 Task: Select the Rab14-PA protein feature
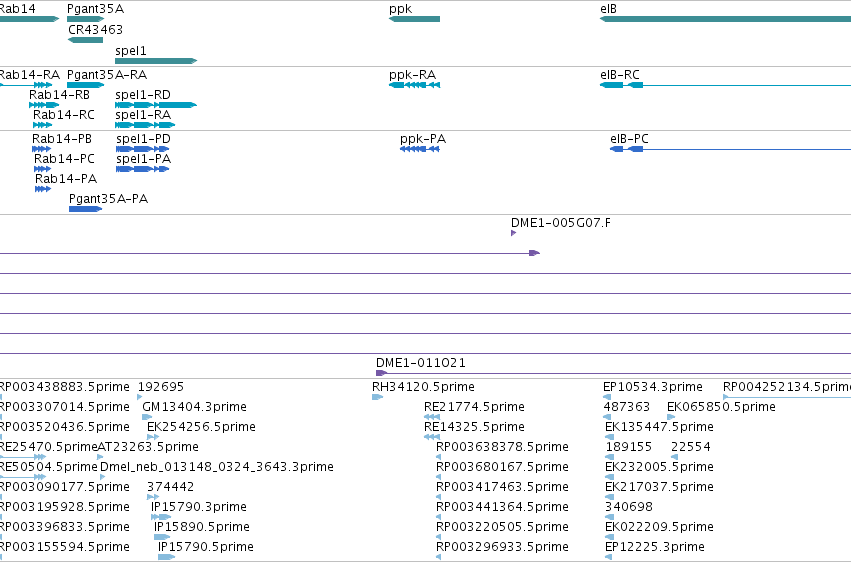(43, 189)
